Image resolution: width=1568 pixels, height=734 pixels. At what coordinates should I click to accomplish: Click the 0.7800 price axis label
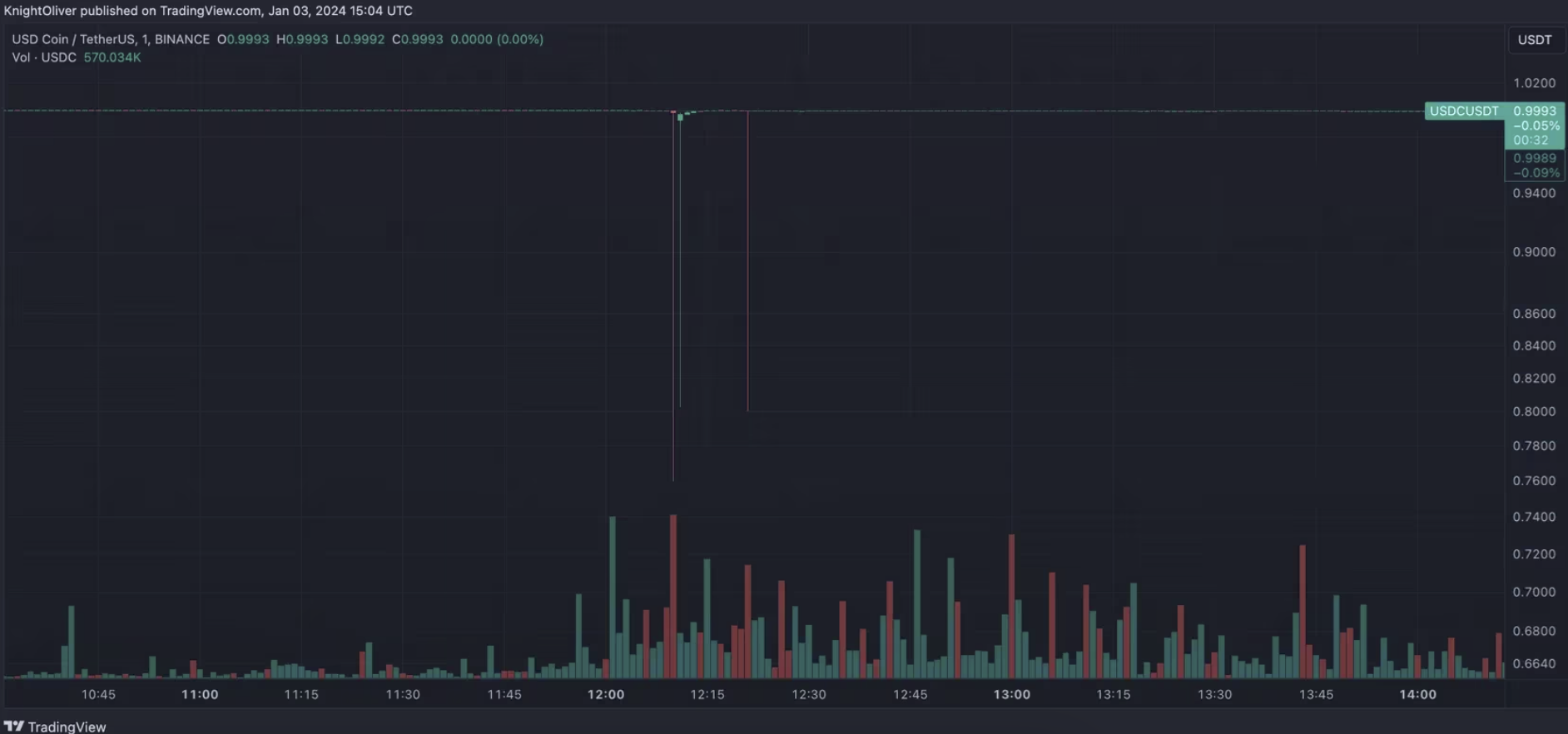(1534, 446)
